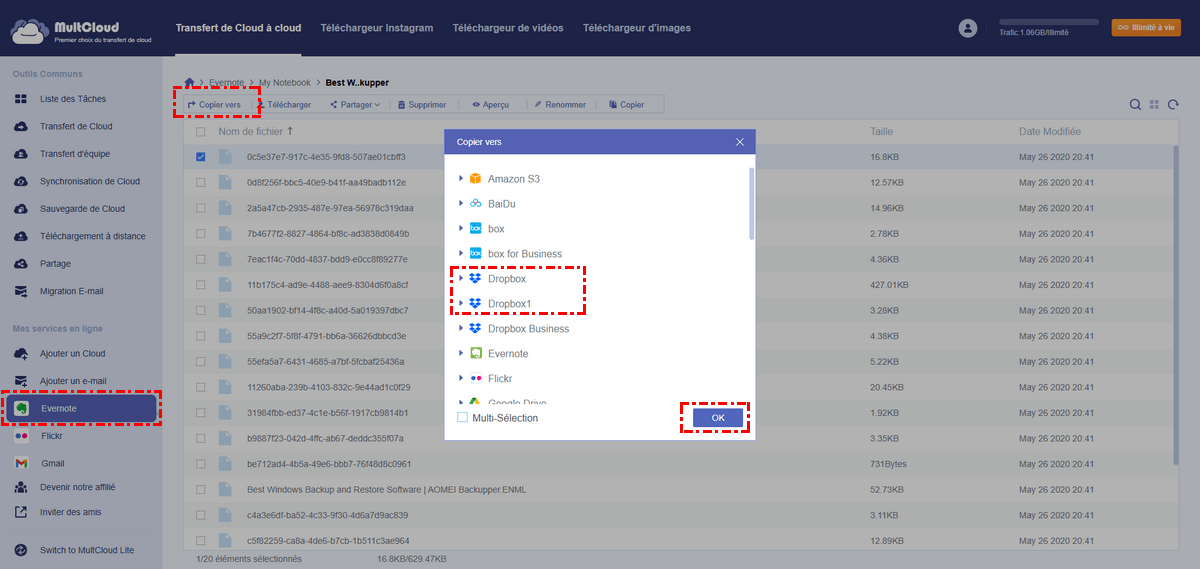Uncheck file 0c5e37e7-917c-4e35 checkbox
The width and height of the screenshot is (1200, 569).
tap(201, 157)
